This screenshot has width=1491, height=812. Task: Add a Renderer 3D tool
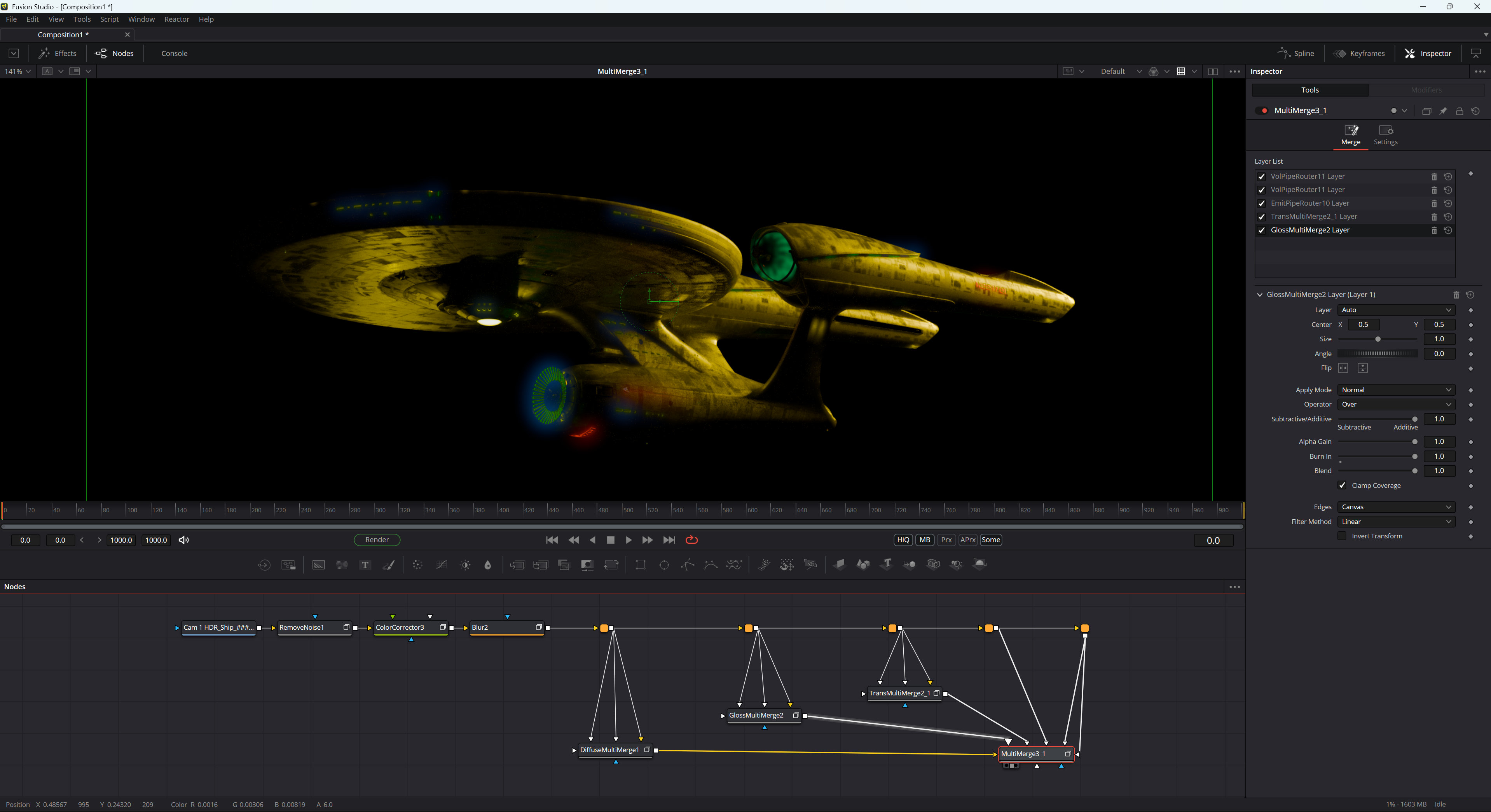point(980,565)
